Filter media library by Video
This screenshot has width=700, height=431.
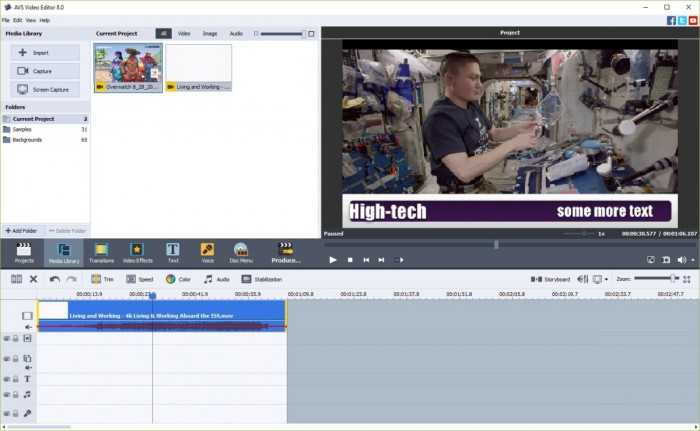(184, 33)
